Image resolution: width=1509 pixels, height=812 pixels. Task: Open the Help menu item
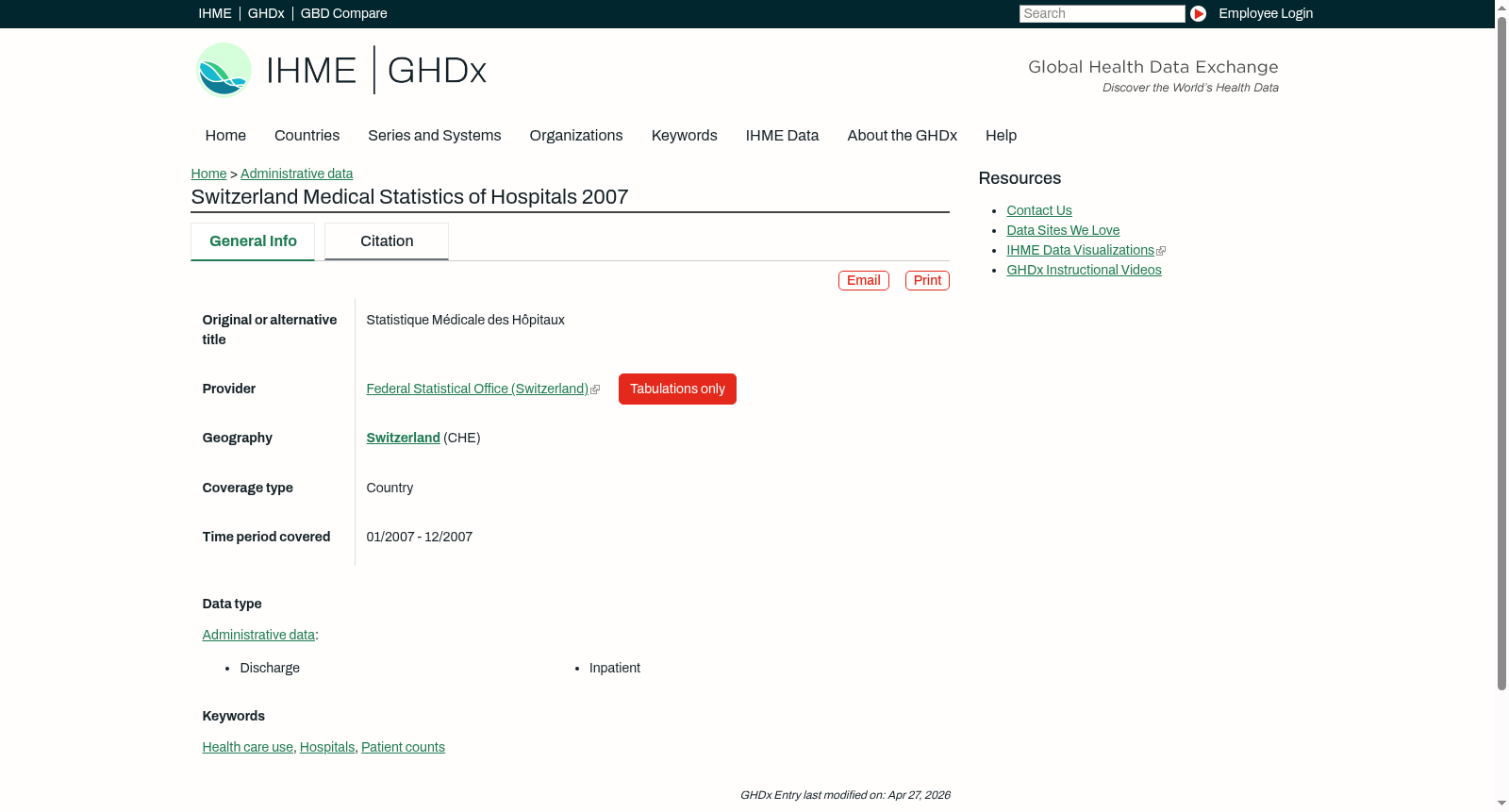tap(1001, 136)
